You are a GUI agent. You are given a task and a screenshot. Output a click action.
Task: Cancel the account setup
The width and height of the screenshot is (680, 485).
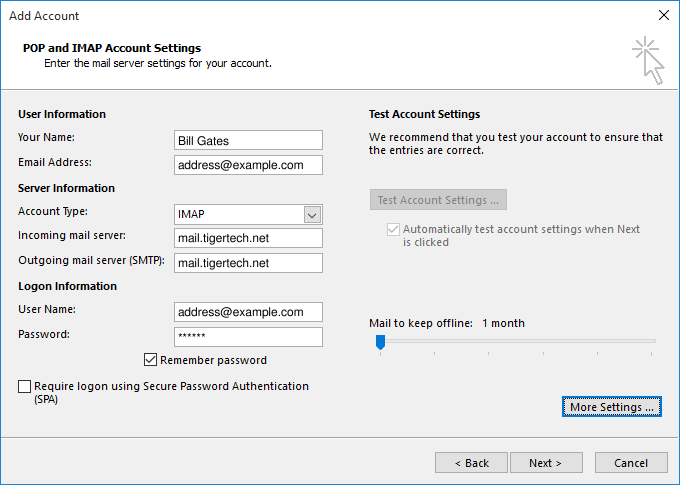point(631,463)
